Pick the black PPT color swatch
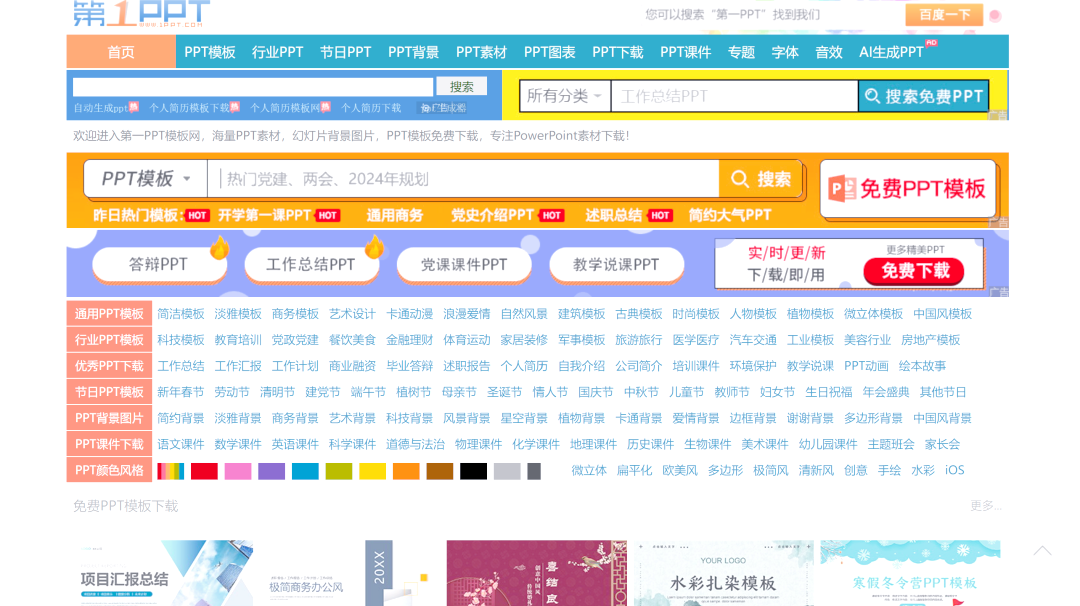The height and width of the screenshot is (606, 1080). click(x=474, y=471)
